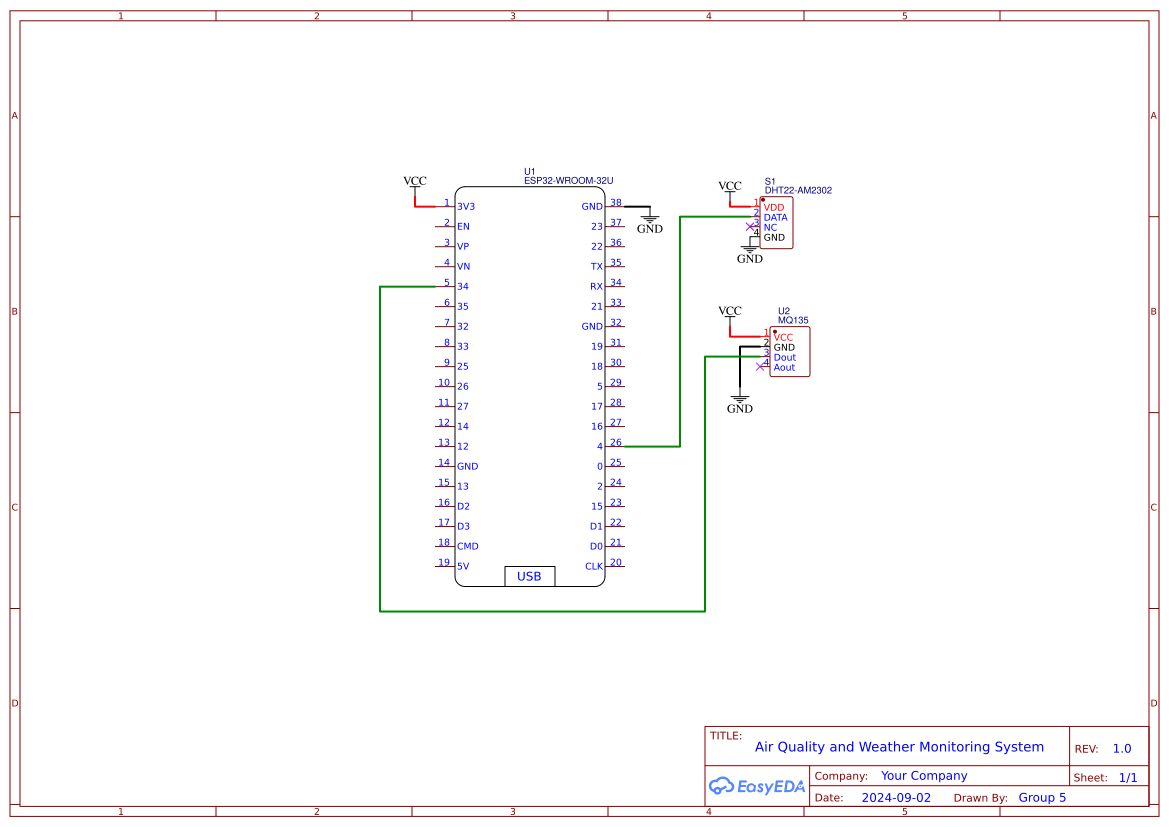Click the USB port symbol on the ESP32
Image resolution: width=1169 pixels, height=827 pixels.
pos(529,576)
